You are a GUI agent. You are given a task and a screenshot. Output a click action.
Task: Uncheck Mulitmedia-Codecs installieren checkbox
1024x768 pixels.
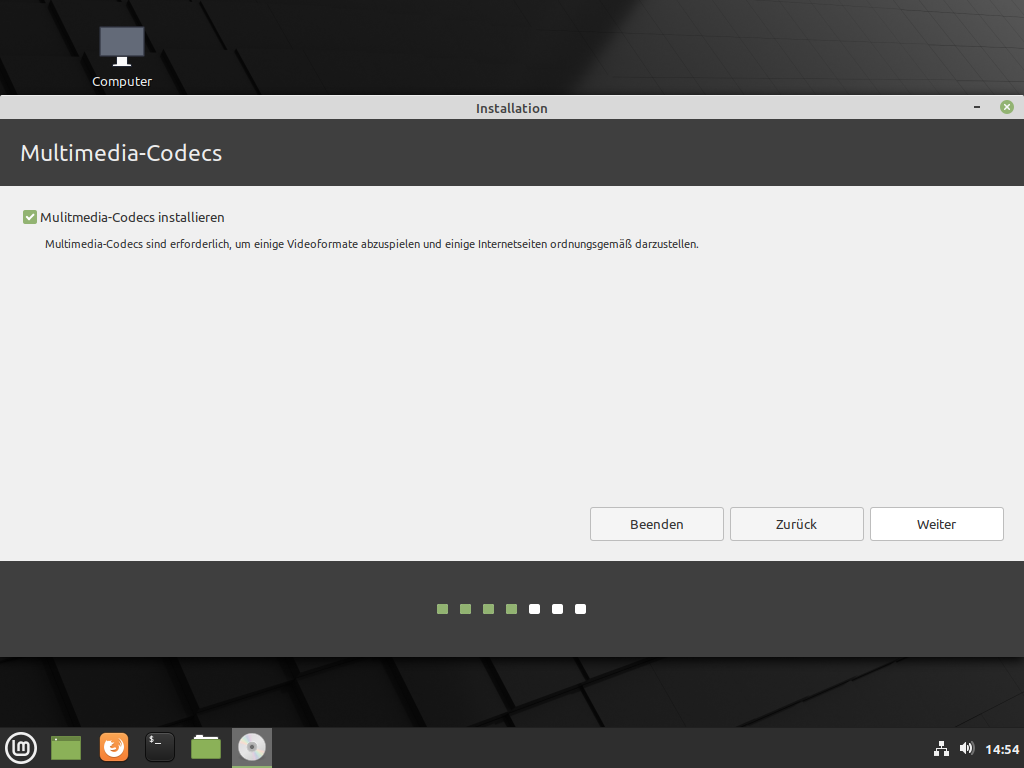[30, 217]
